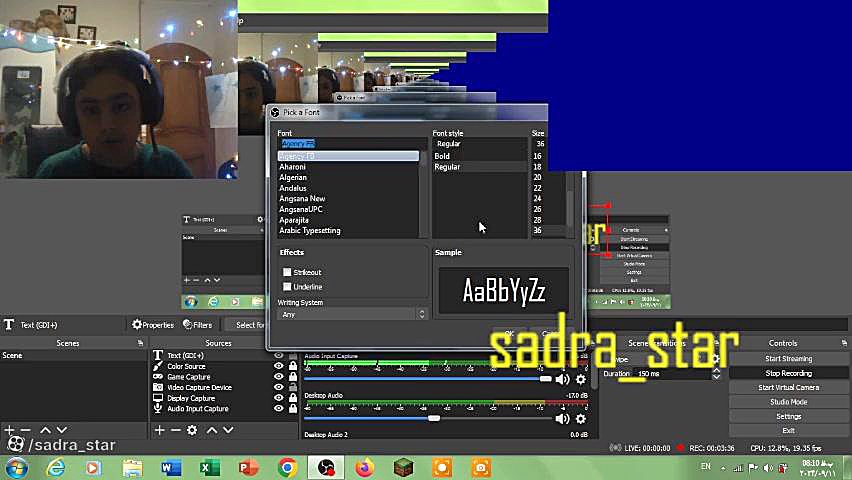
Task: Pick font size 24
Action: coord(537,198)
